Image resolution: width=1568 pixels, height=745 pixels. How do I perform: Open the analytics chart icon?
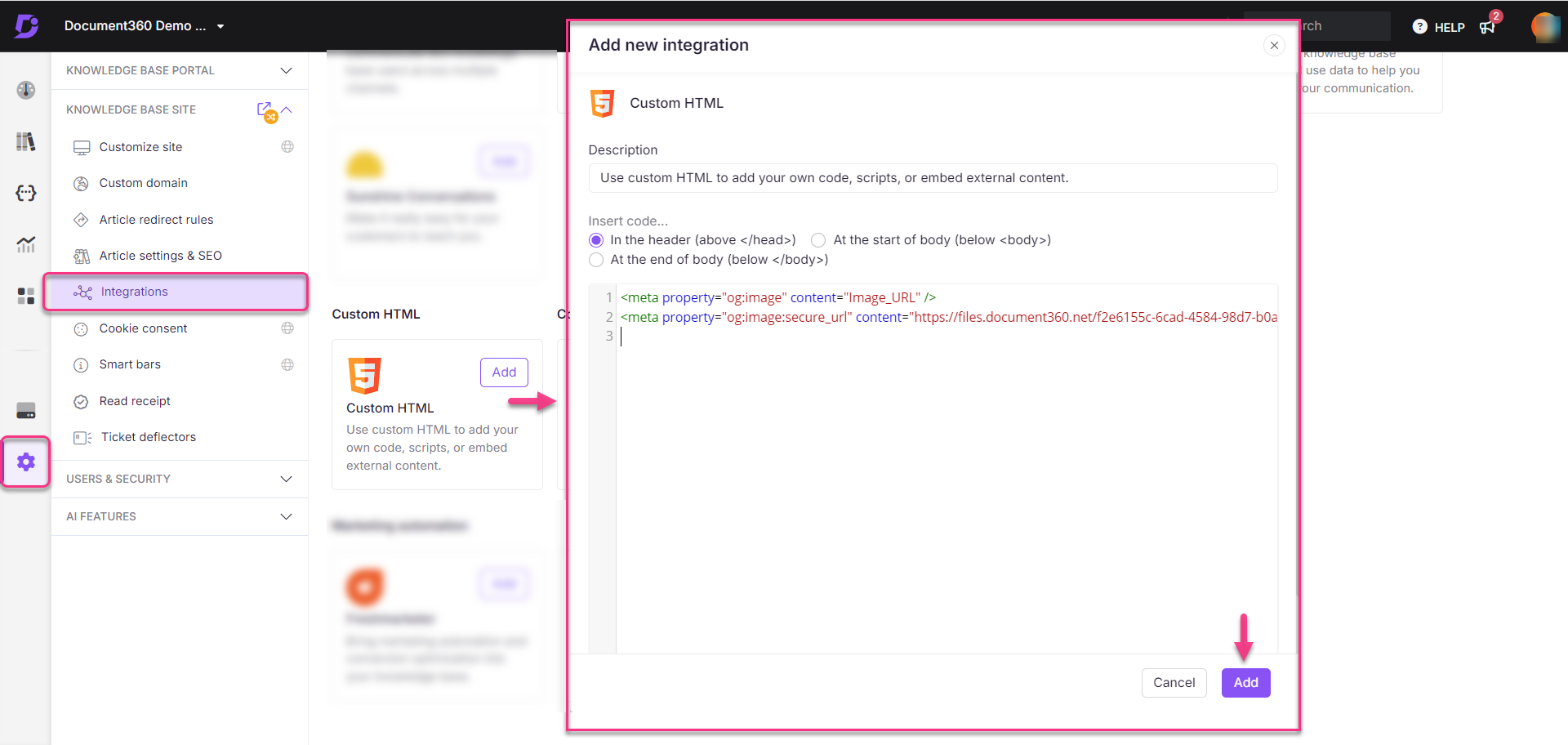tap(26, 244)
